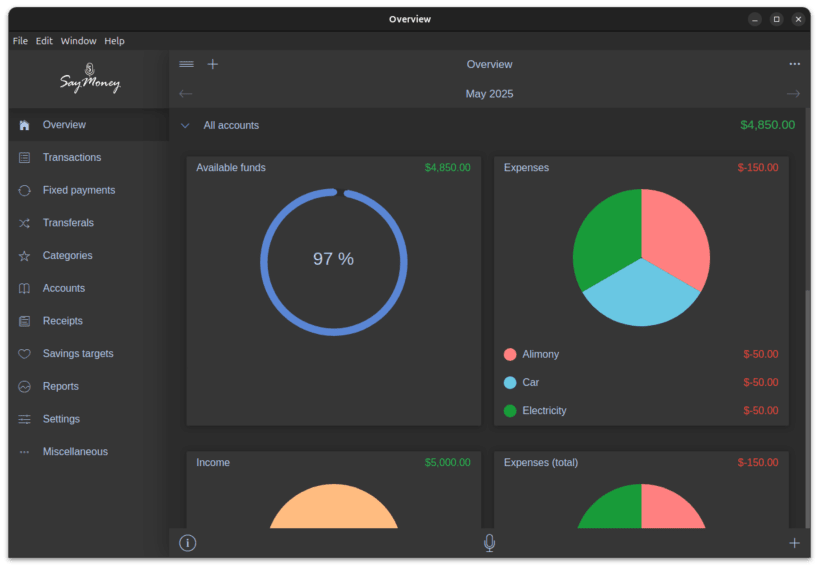Click the 97 % available funds ring

click(334, 262)
